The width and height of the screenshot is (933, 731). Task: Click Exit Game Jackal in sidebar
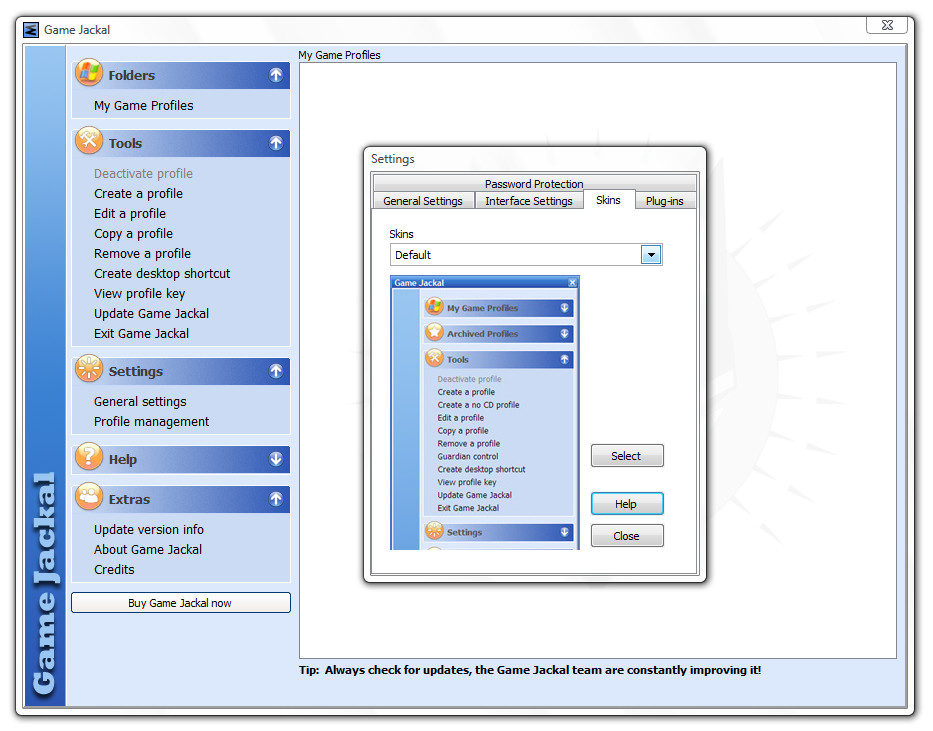point(141,334)
